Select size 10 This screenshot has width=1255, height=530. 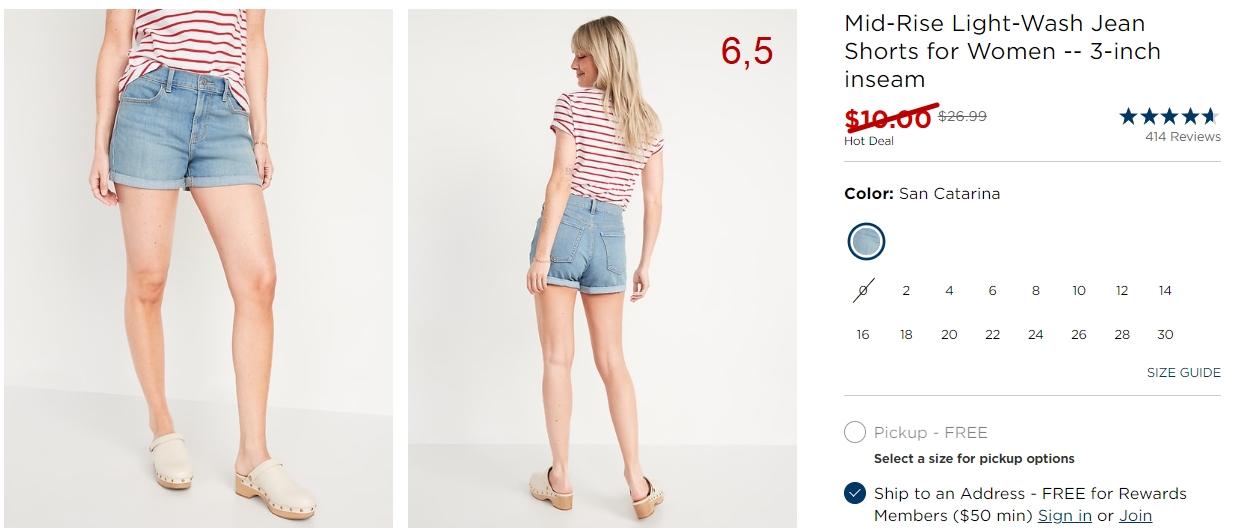click(1079, 291)
